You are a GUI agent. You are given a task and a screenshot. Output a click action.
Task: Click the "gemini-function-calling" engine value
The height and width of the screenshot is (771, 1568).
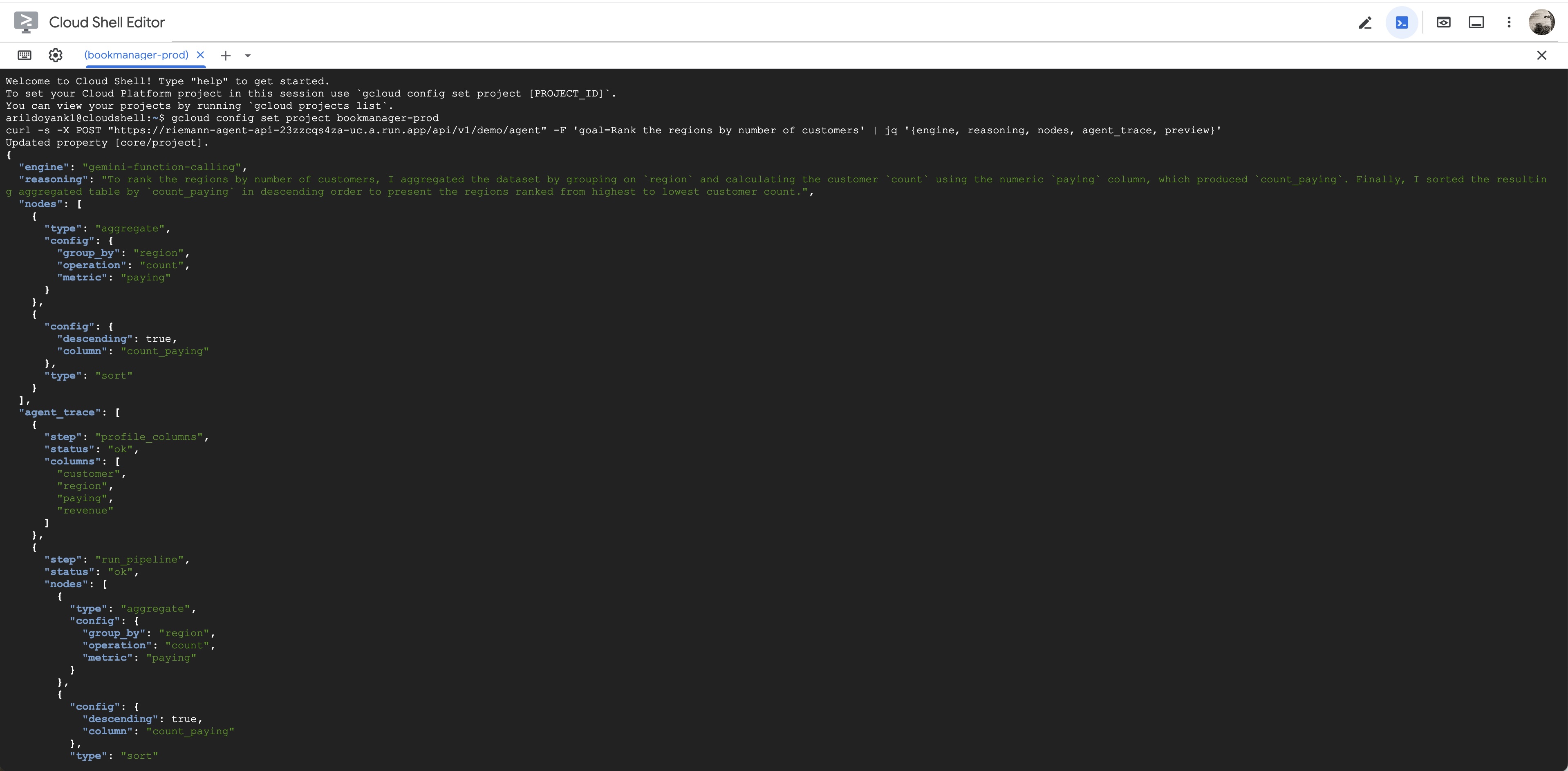click(162, 167)
